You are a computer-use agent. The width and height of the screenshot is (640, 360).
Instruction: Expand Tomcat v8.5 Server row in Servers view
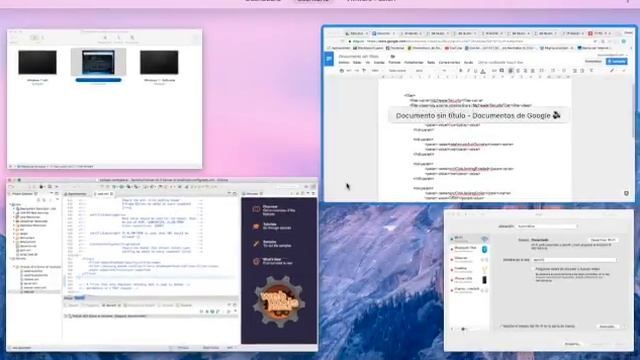66,316
